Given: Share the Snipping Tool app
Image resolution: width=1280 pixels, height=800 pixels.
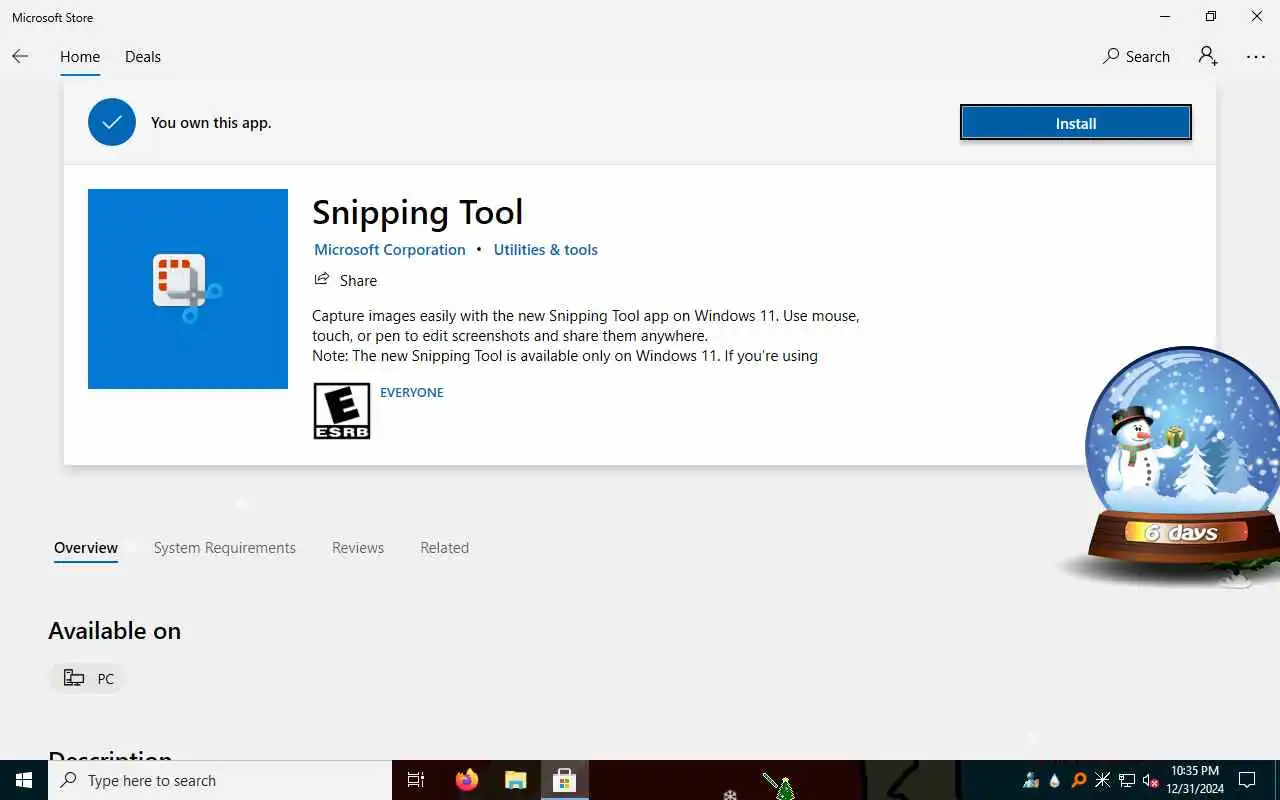Looking at the screenshot, I should click(346, 280).
